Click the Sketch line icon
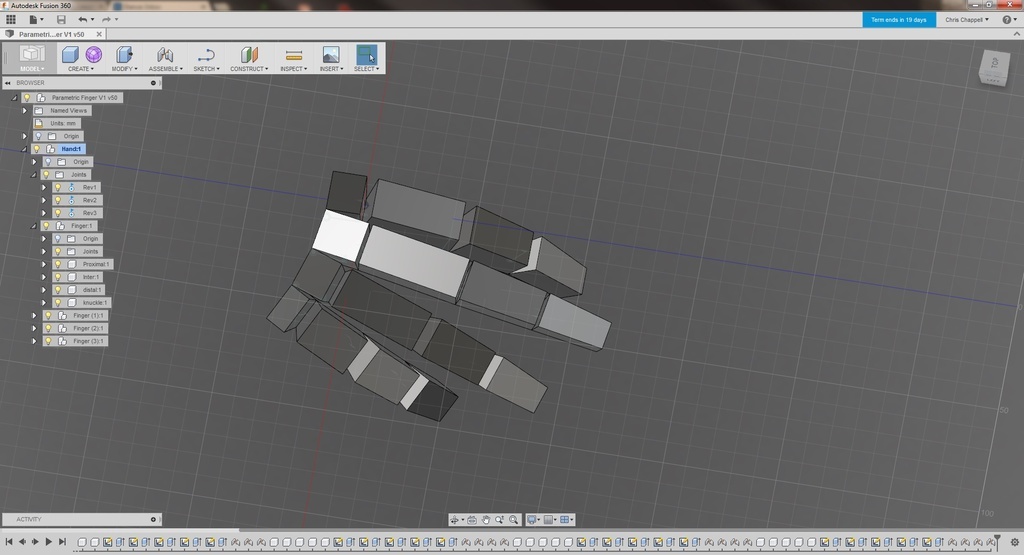 pos(206,55)
